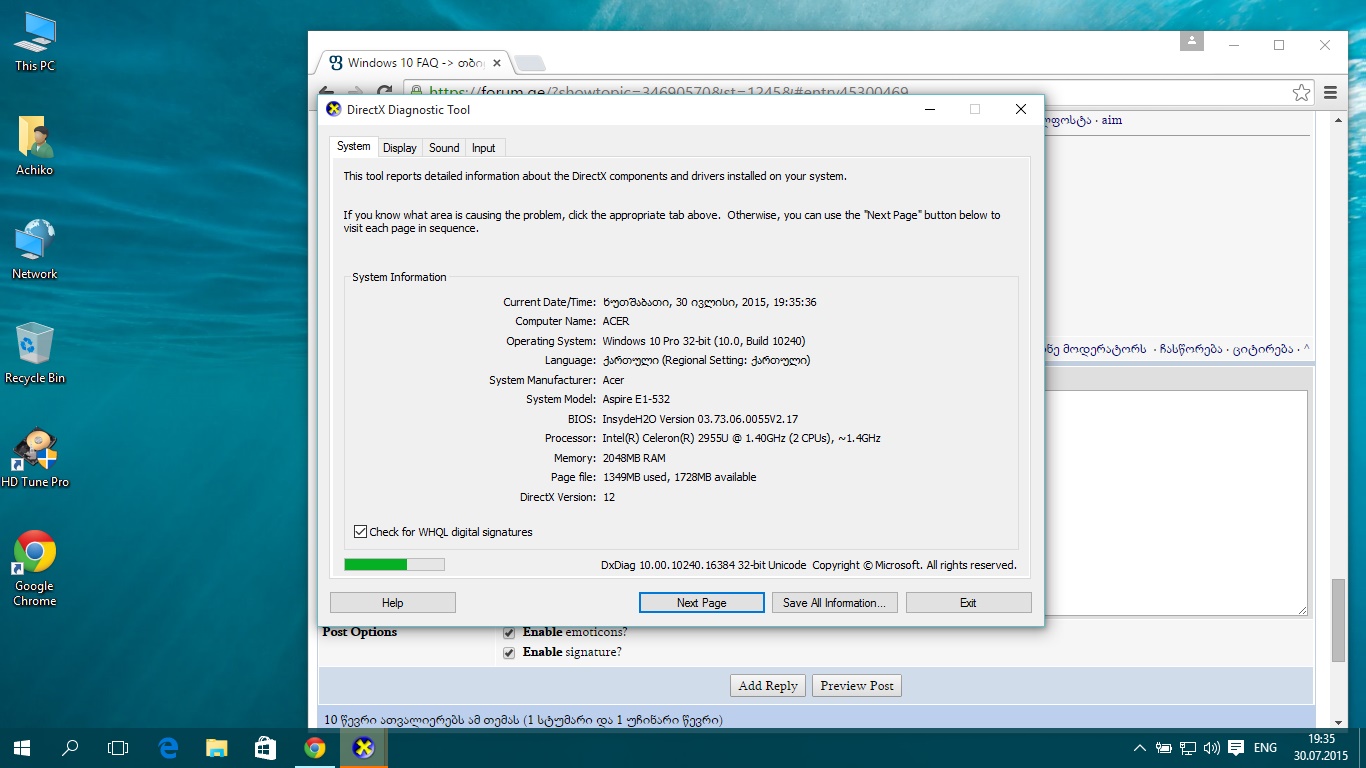Screen dimensions: 1366x768
Task: Click Chrome's reload button
Action: 385,92
